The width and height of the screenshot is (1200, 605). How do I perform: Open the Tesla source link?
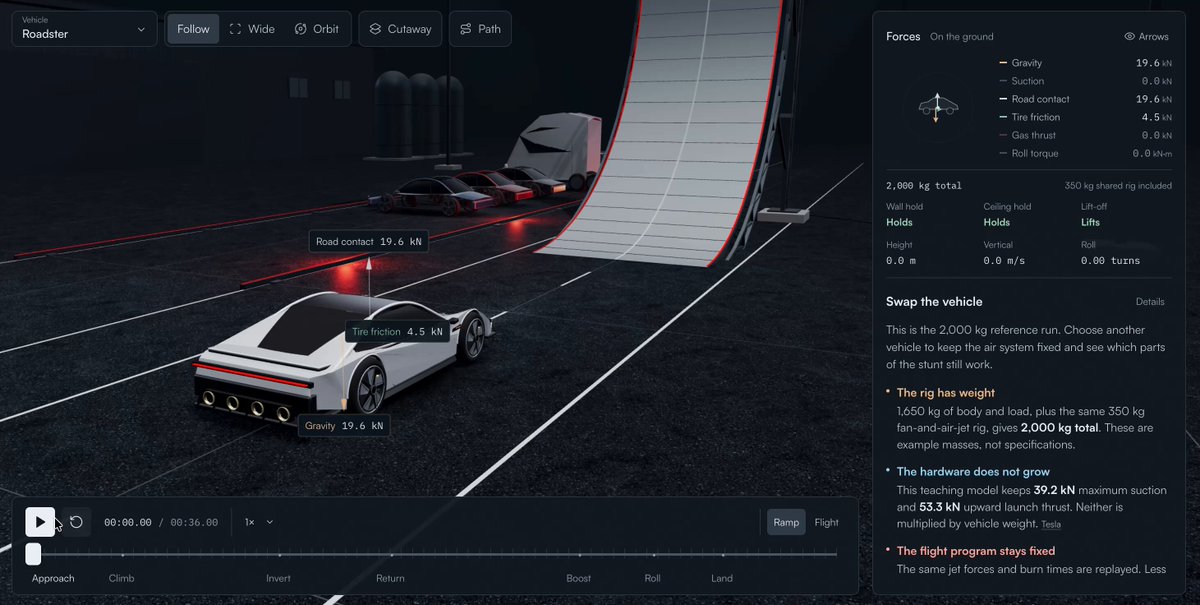(x=1050, y=524)
